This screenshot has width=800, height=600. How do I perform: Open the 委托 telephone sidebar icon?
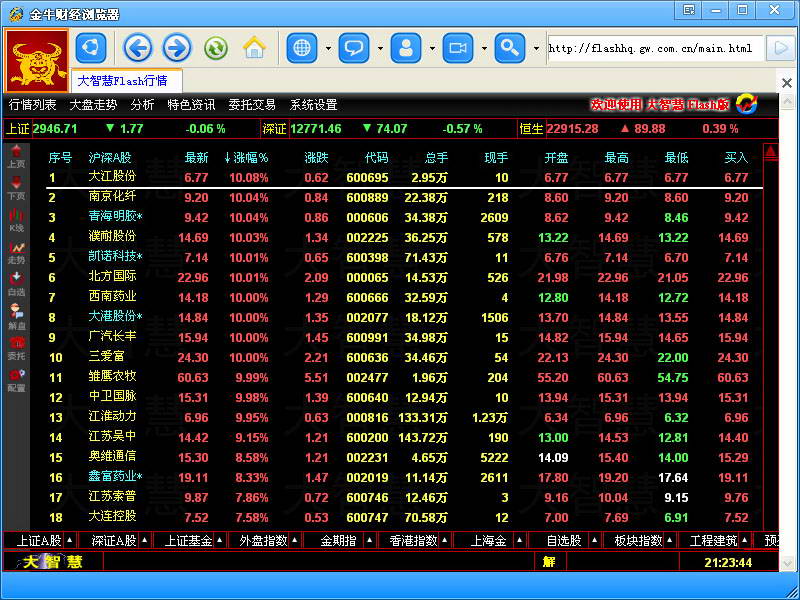[16, 348]
